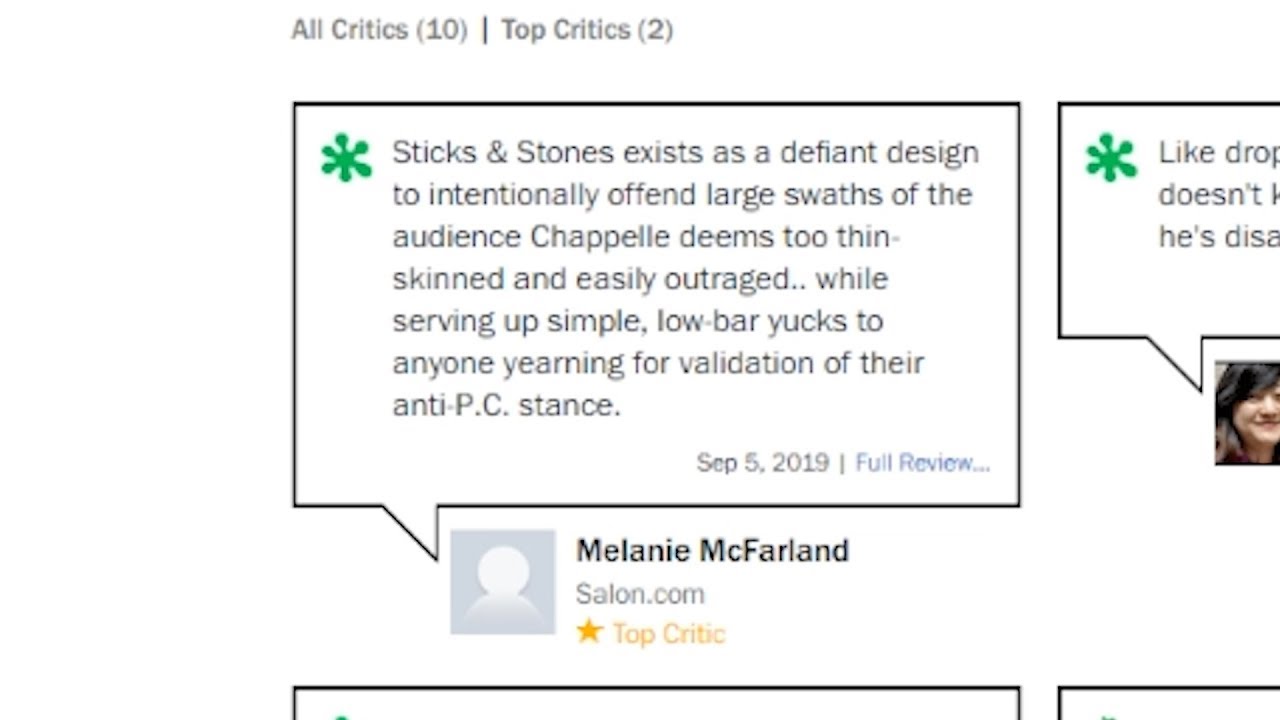Switch to the Top Critics (2) tab
Viewport: 1280px width, 720px height.
point(587,30)
